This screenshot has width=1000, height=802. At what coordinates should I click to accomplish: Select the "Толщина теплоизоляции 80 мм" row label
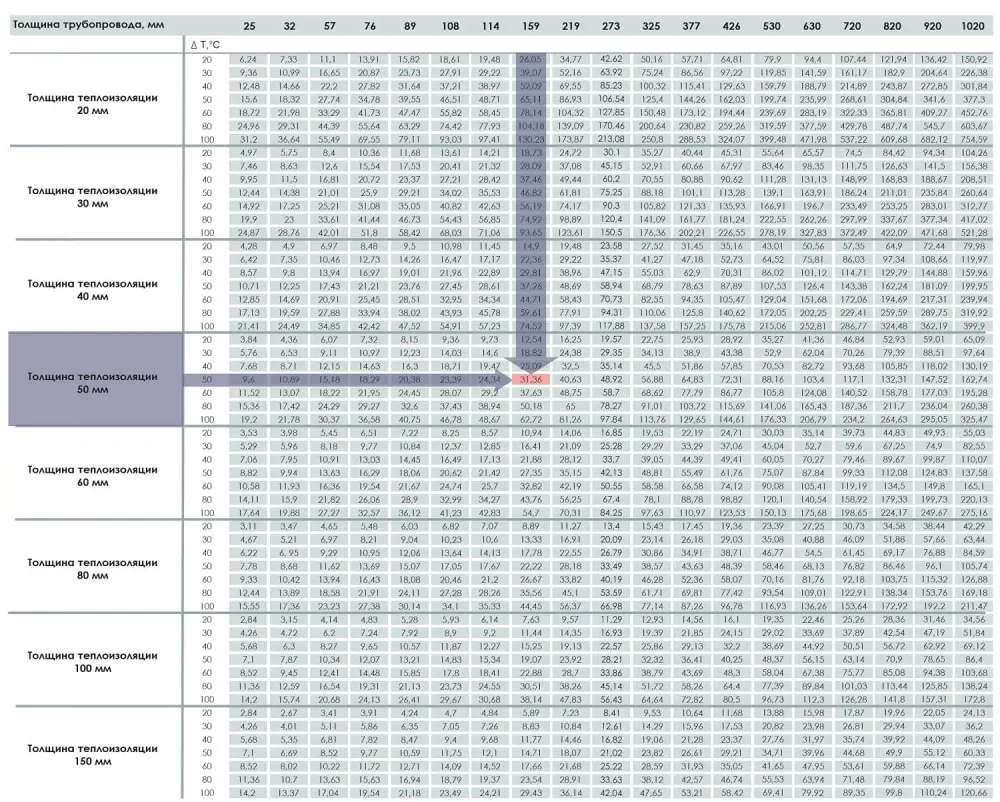point(92,569)
